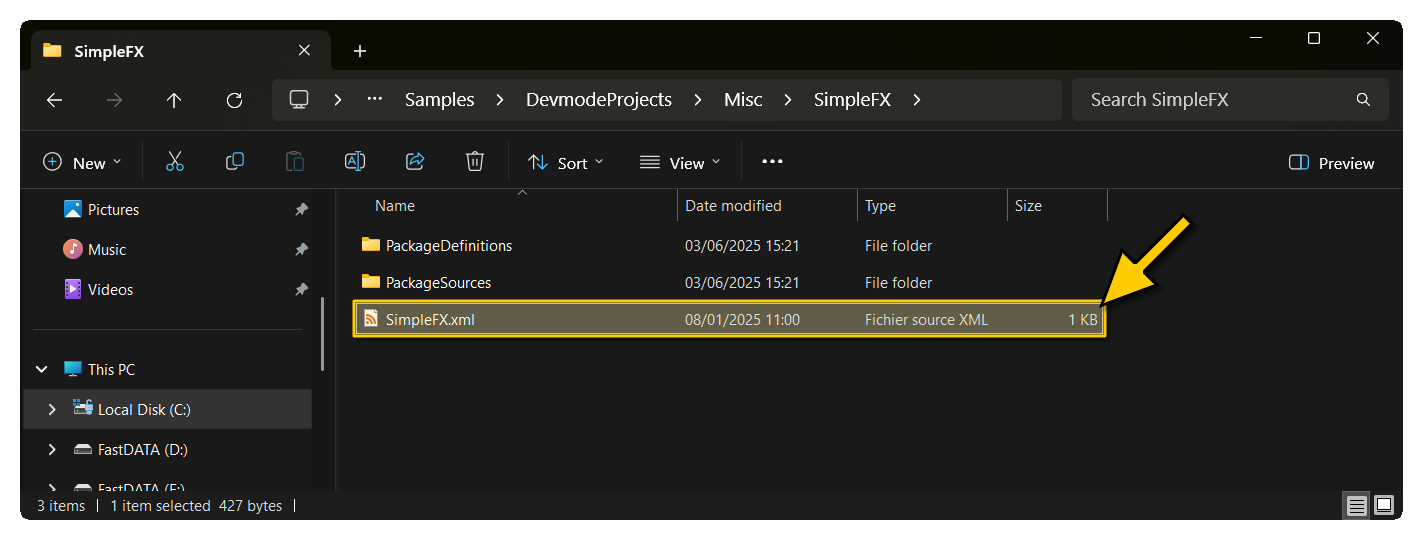
Task: Open the See more options menu
Action: [772, 162]
